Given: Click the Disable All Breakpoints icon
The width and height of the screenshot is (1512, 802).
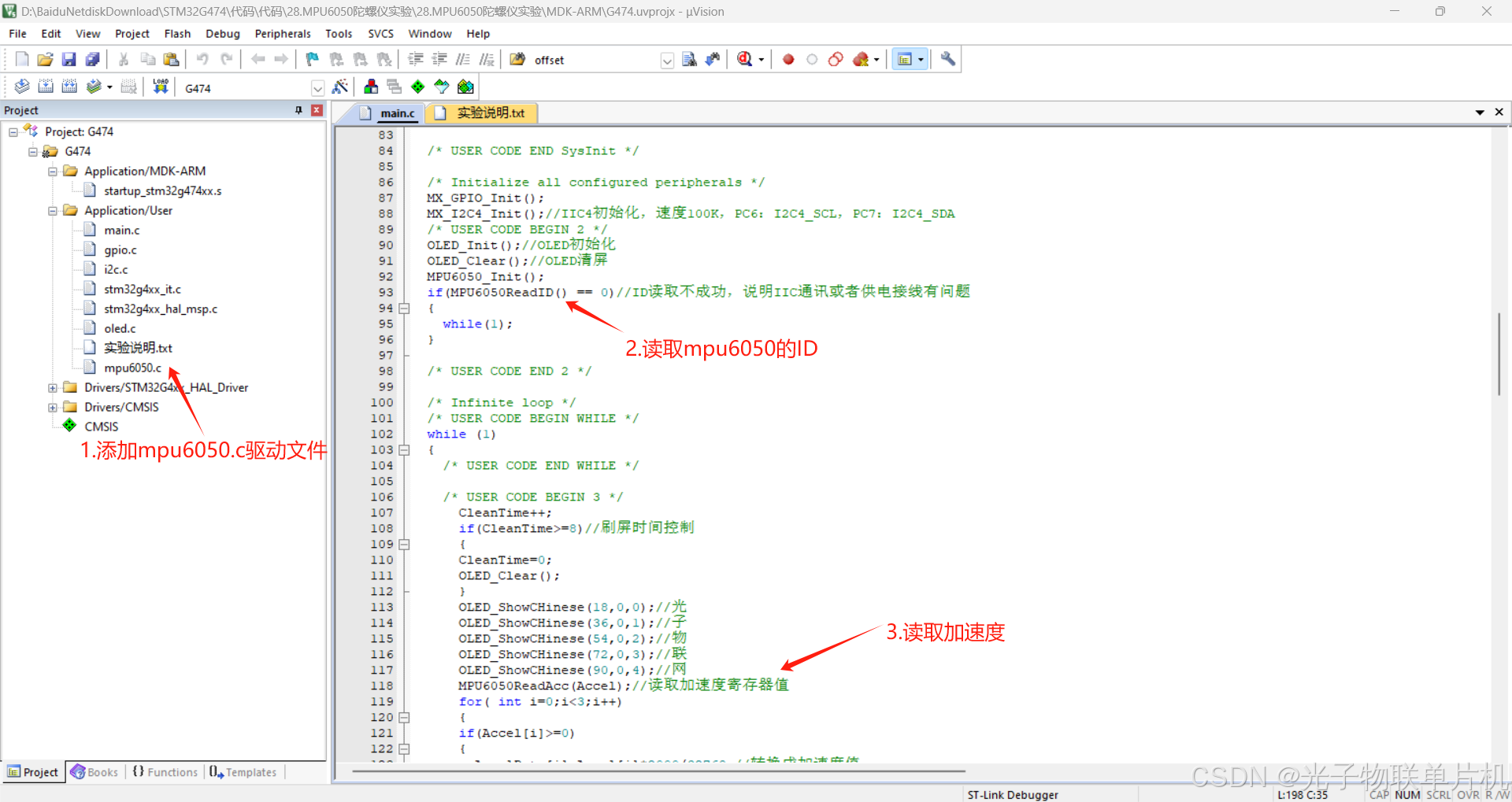Looking at the screenshot, I should pyautogui.click(x=836, y=59).
